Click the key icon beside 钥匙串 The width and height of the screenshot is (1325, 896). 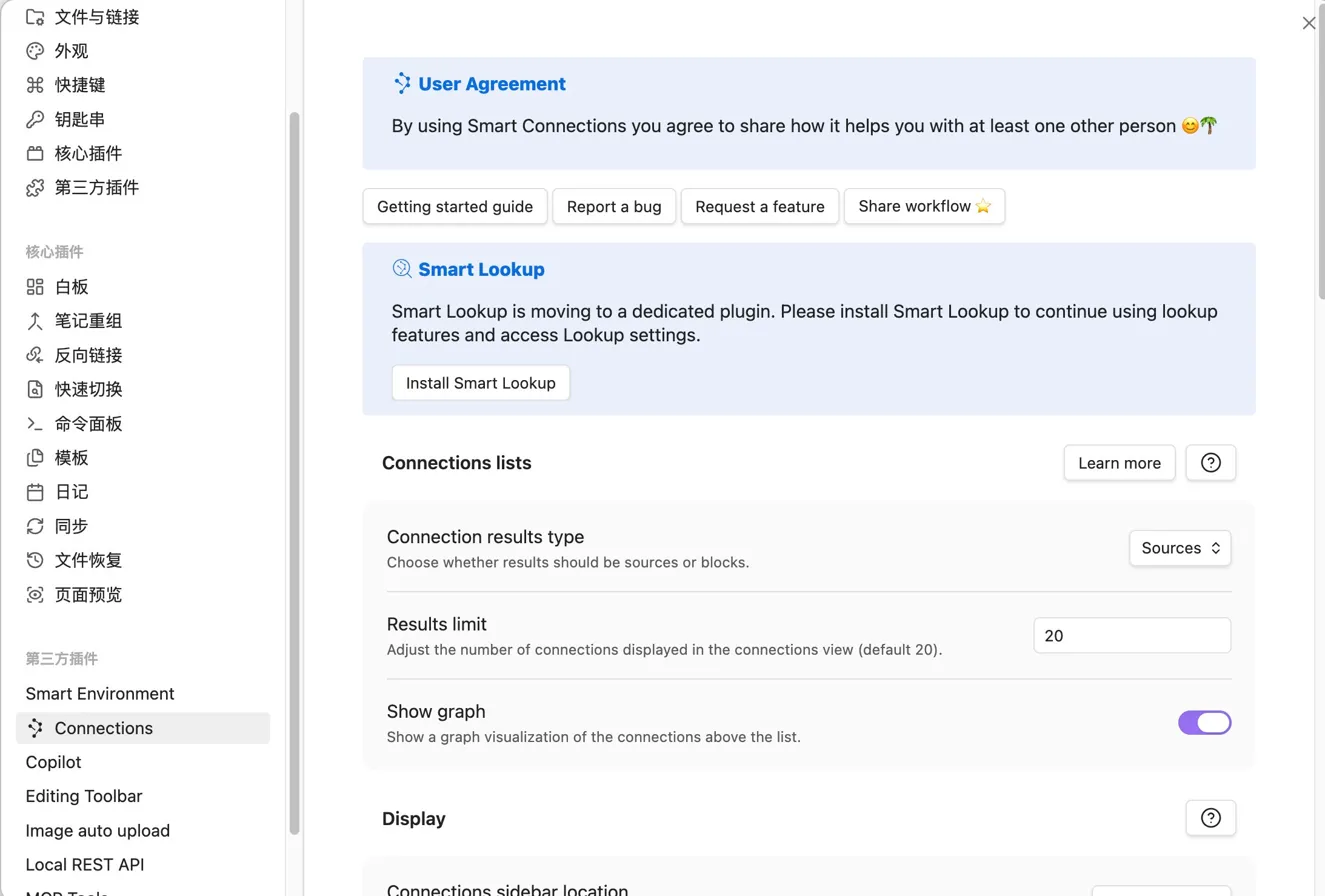35,119
